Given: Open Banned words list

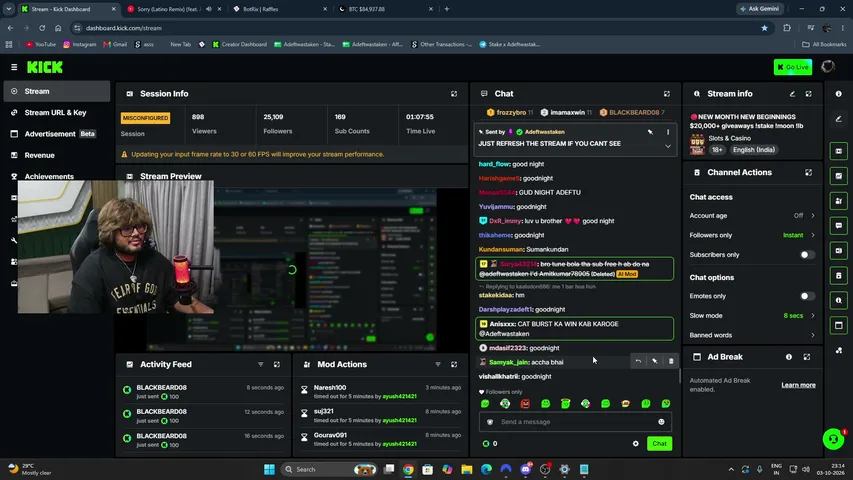Looking at the screenshot, I should click(752, 335).
